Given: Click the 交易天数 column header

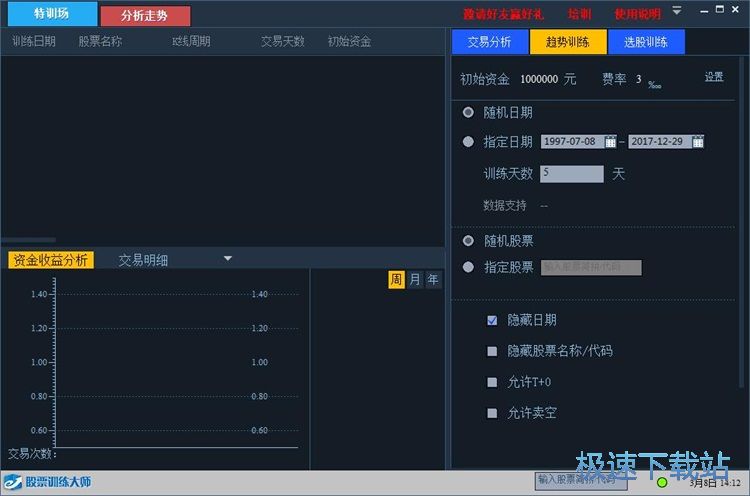Looking at the screenshot, I should (x=283, y=42).
